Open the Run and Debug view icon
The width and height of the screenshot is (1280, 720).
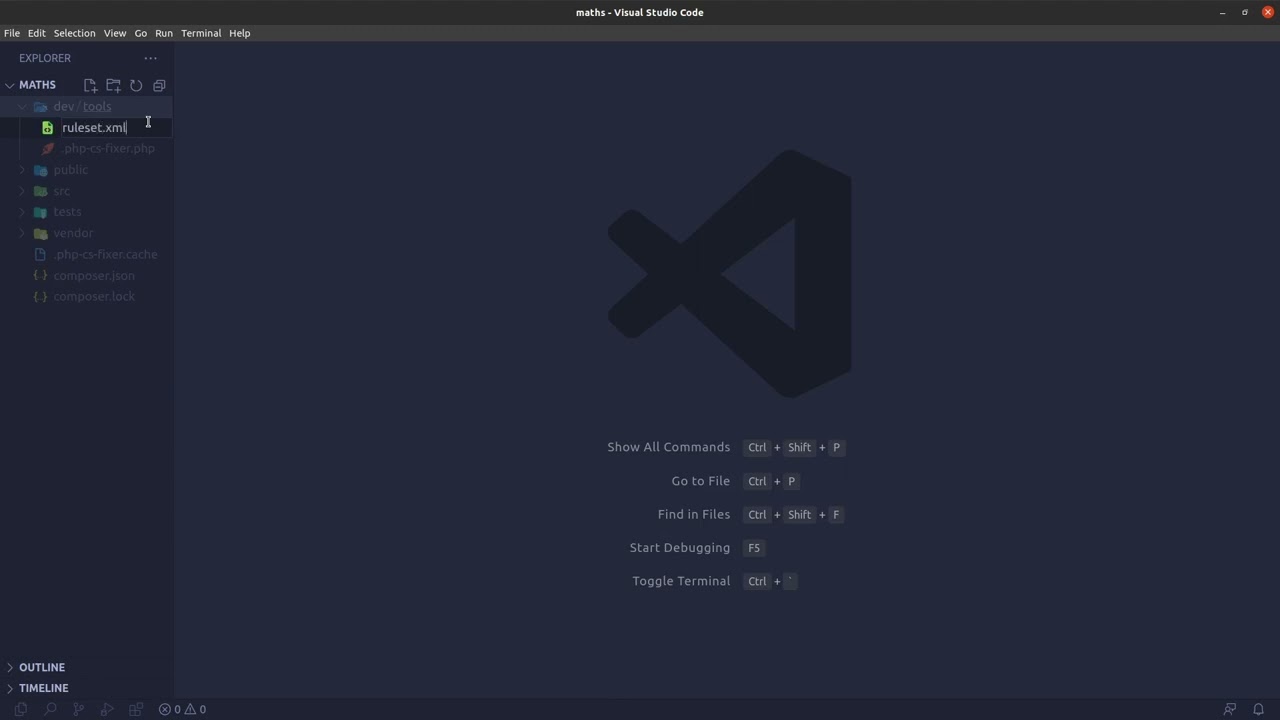(x=107, y=709)
